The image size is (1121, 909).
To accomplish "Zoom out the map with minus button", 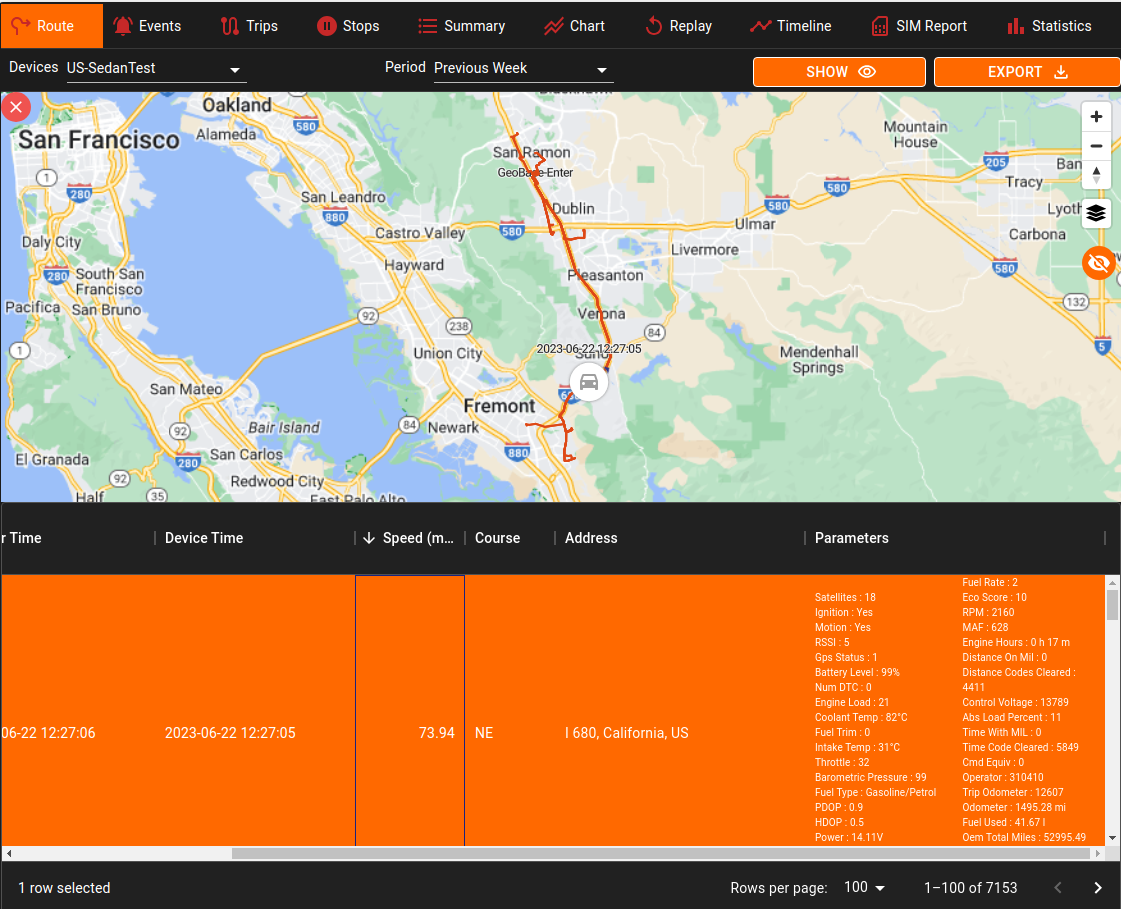I will [x=1096, y=146].
